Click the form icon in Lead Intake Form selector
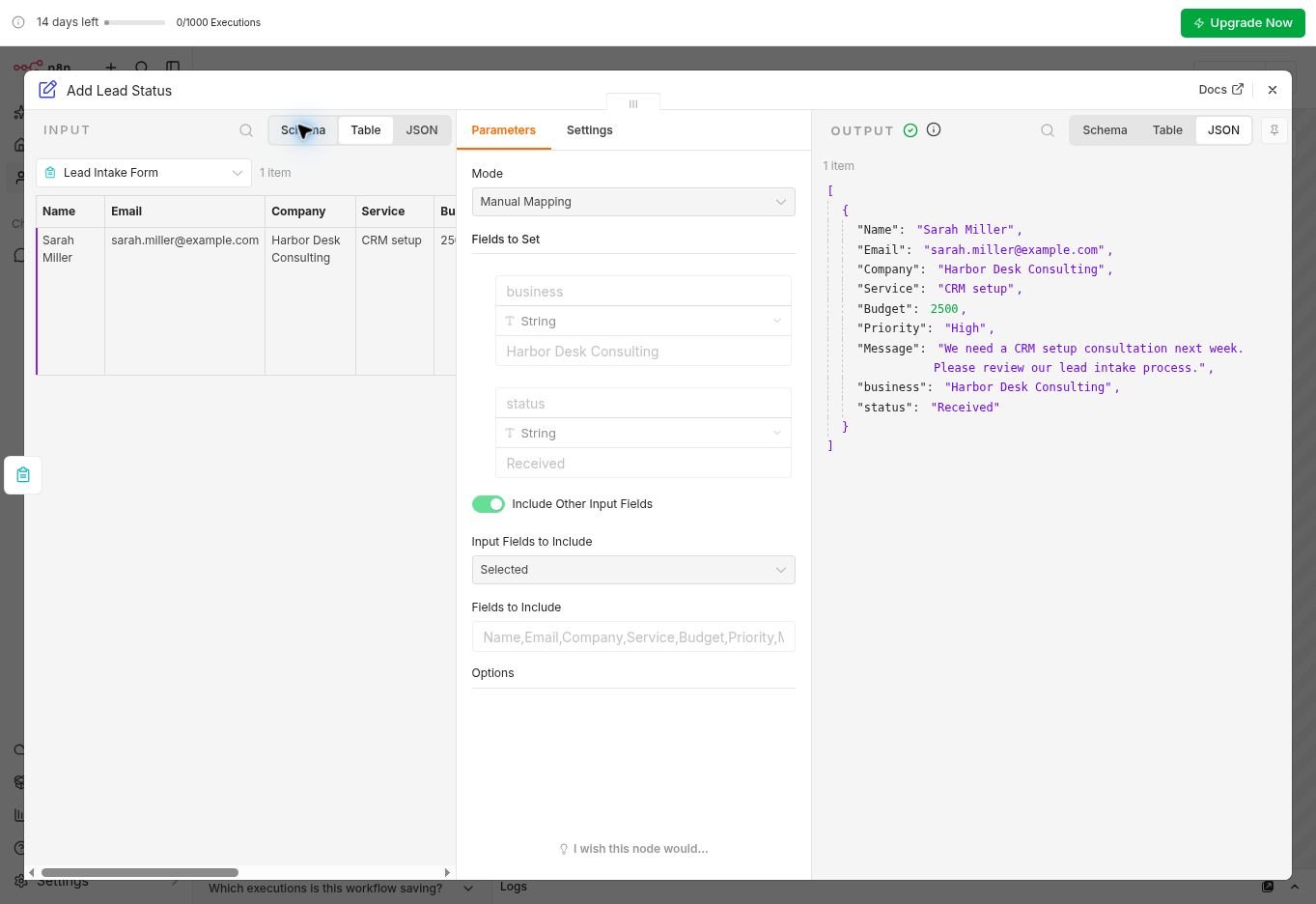 (50, 173)
